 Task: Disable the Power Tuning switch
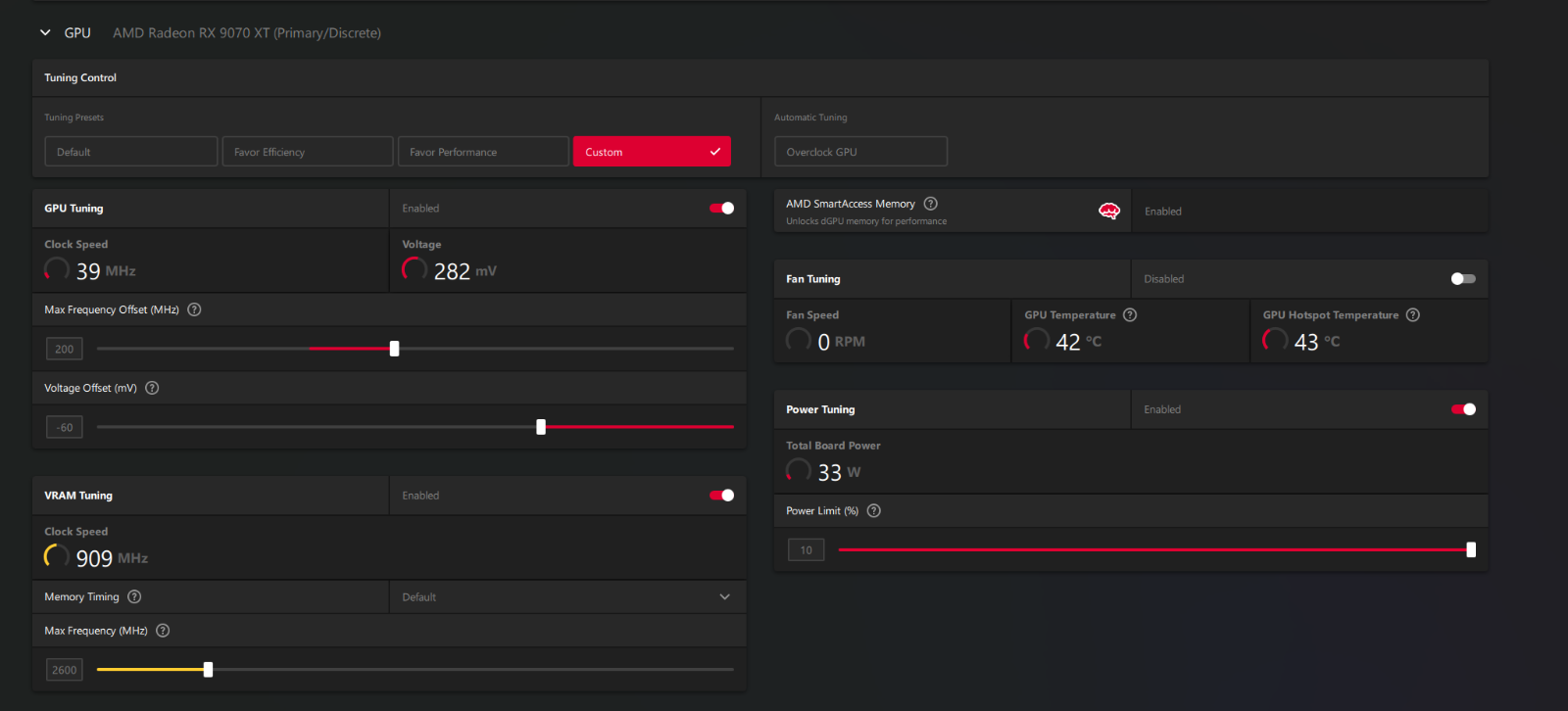click(1463, 409)
